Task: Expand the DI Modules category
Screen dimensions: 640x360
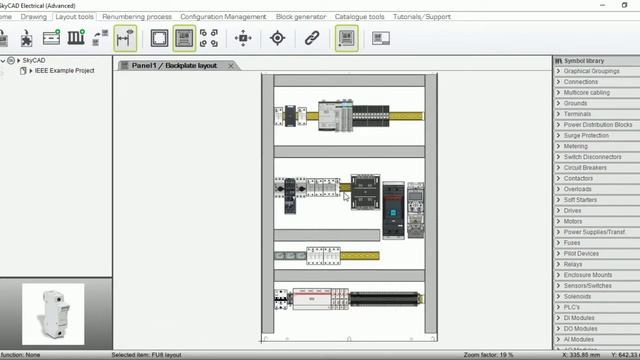Action: point(558,318)
